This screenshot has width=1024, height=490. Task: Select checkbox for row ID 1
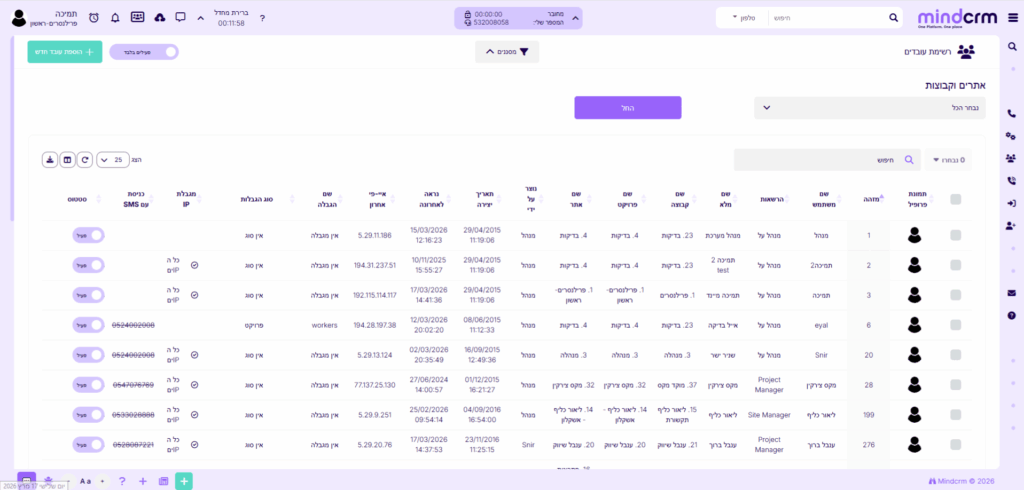click(x=955, y=235)
